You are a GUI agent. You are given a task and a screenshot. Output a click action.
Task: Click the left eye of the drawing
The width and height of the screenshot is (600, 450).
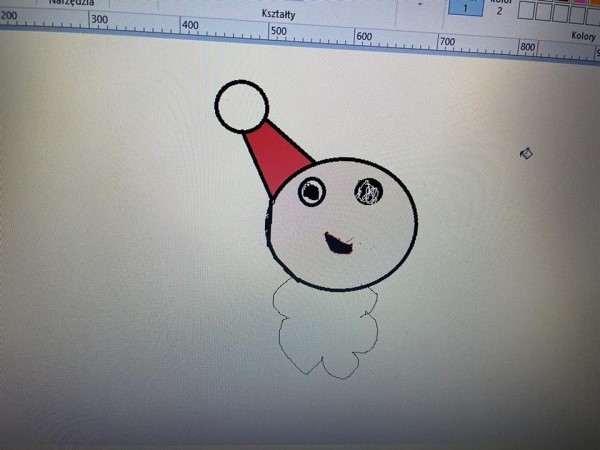[x=312, y=192]
